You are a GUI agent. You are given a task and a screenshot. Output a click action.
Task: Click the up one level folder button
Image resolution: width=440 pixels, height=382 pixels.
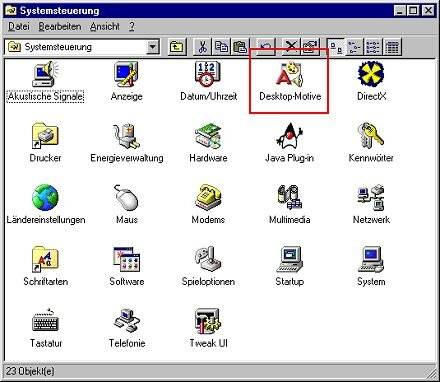click(176, 47)
